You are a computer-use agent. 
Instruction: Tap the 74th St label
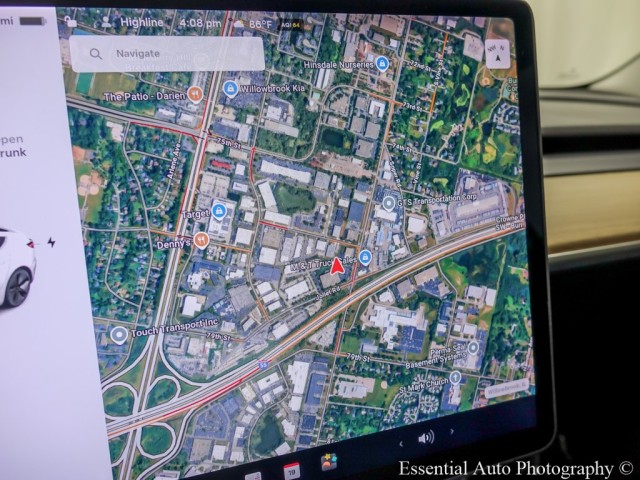point(402,146)
